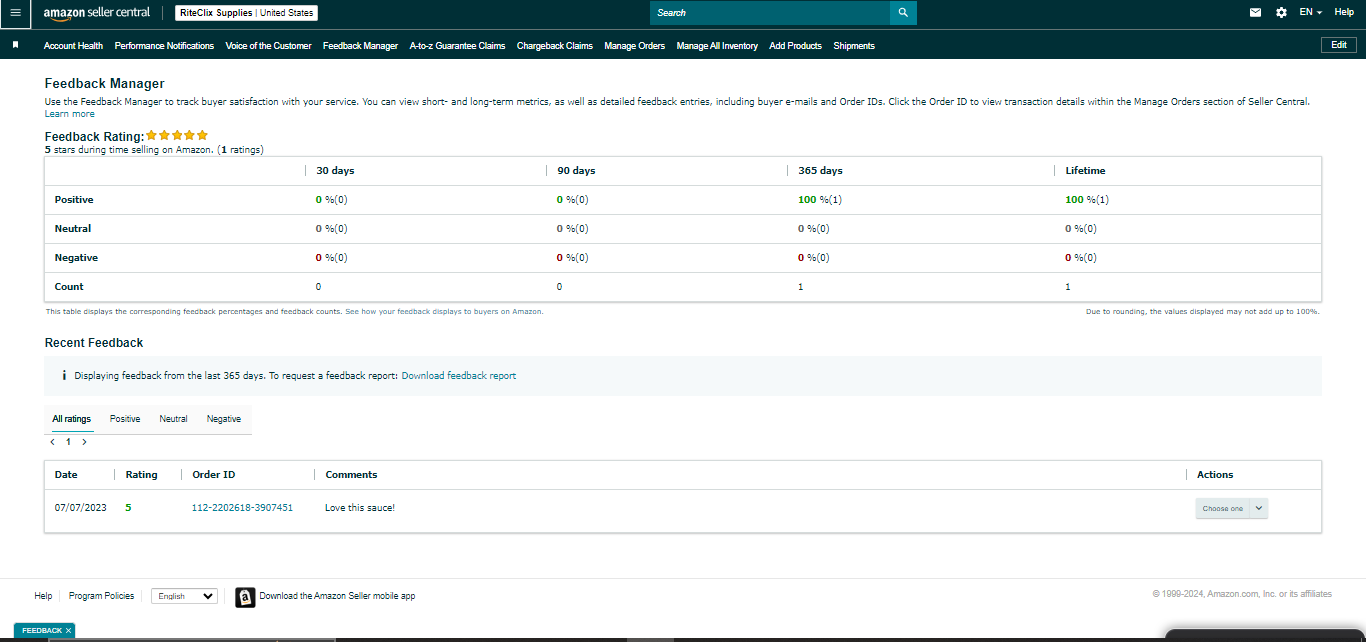
Task: Close the FEEDBACK tab with X
Action: 68,631
